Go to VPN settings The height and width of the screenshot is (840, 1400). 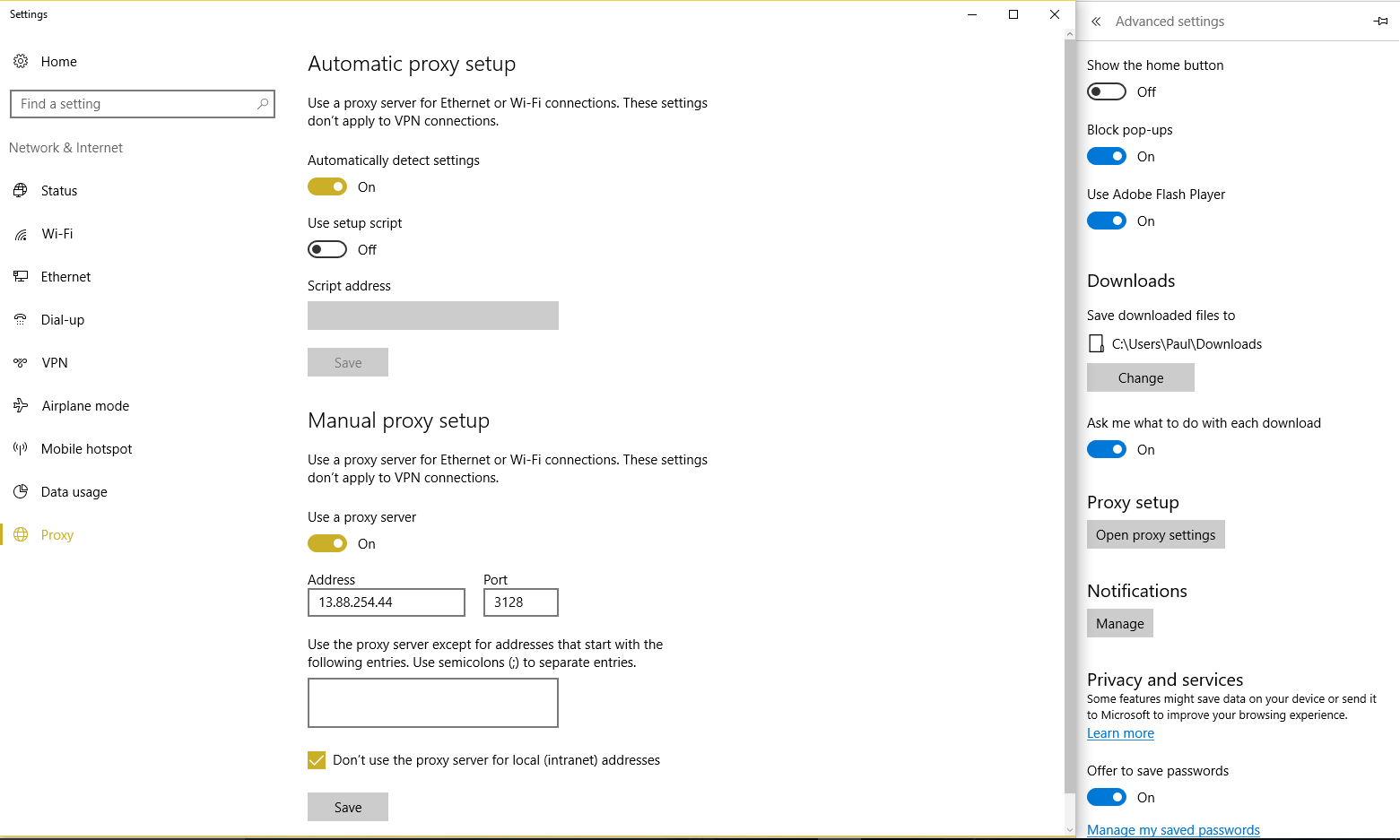[x=55, y=362]
